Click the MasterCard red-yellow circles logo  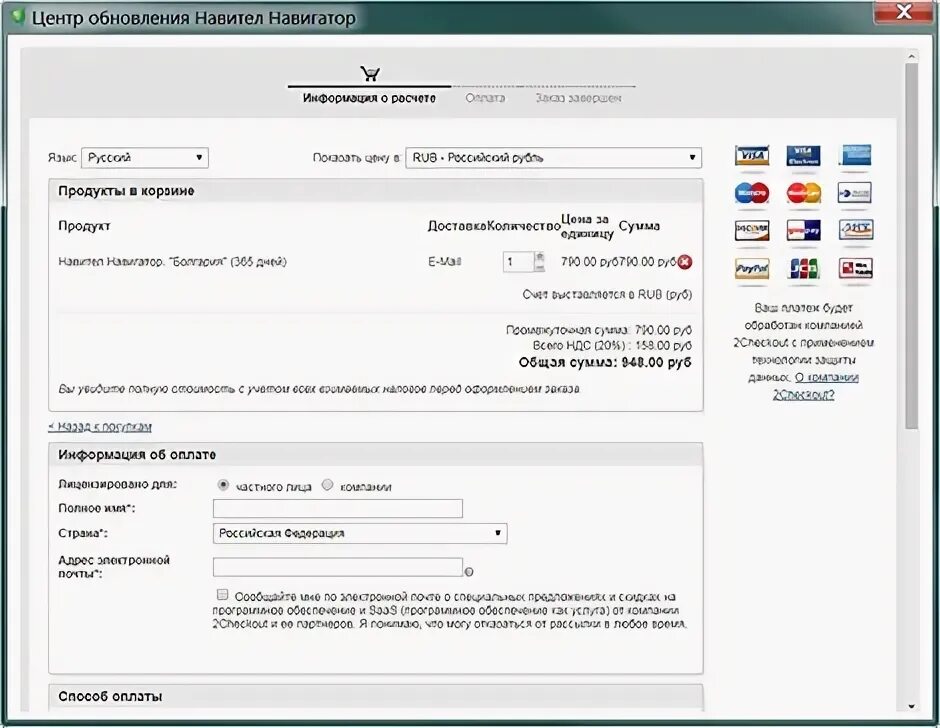pyautogui.click(x=803, y=193)
